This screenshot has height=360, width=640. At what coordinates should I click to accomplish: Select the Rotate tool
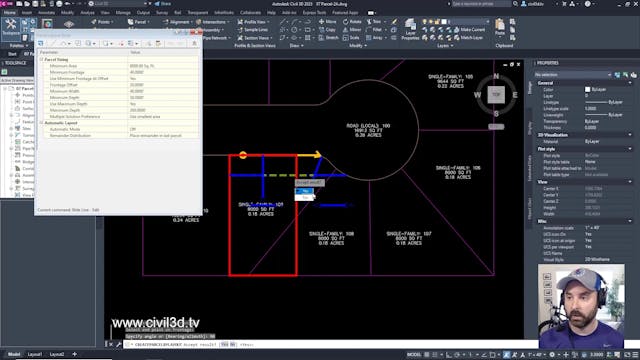click(x=352, y=22)
